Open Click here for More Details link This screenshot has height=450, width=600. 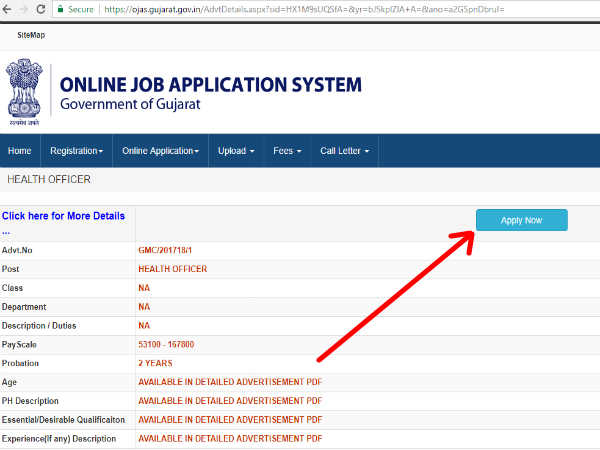click(64, 216)
